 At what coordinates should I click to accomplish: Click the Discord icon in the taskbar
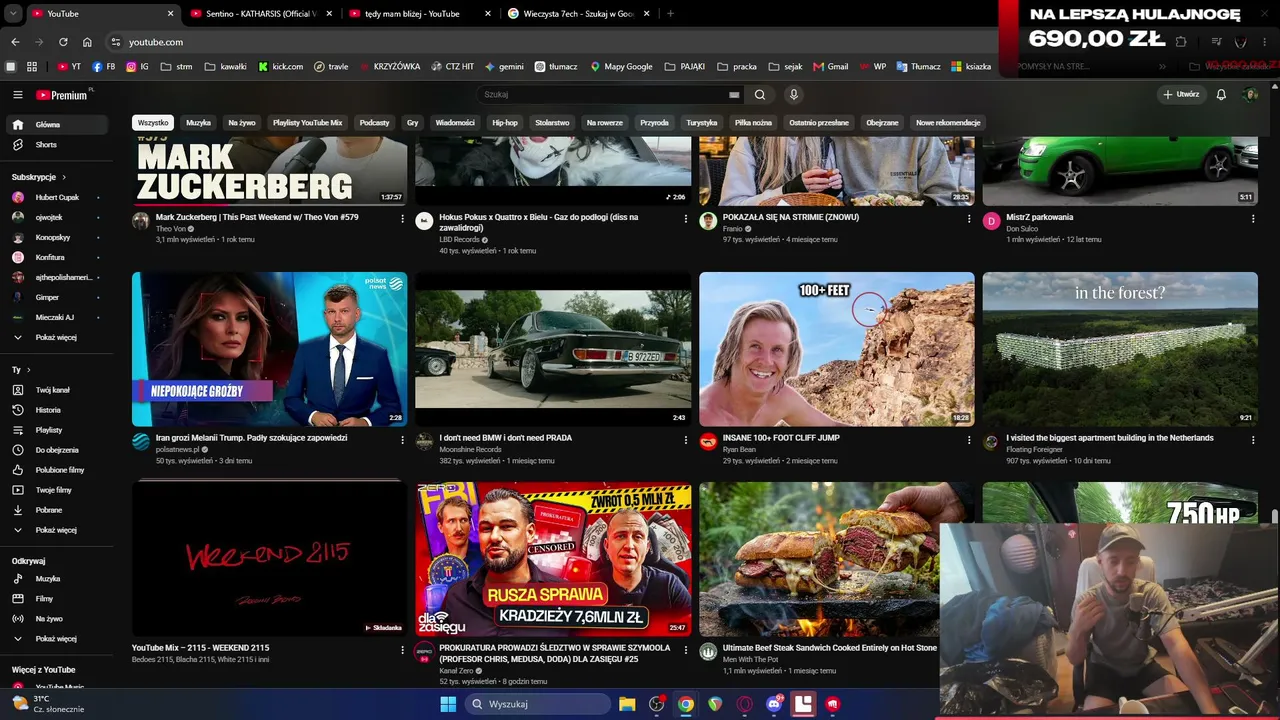[x=773, y=704]
